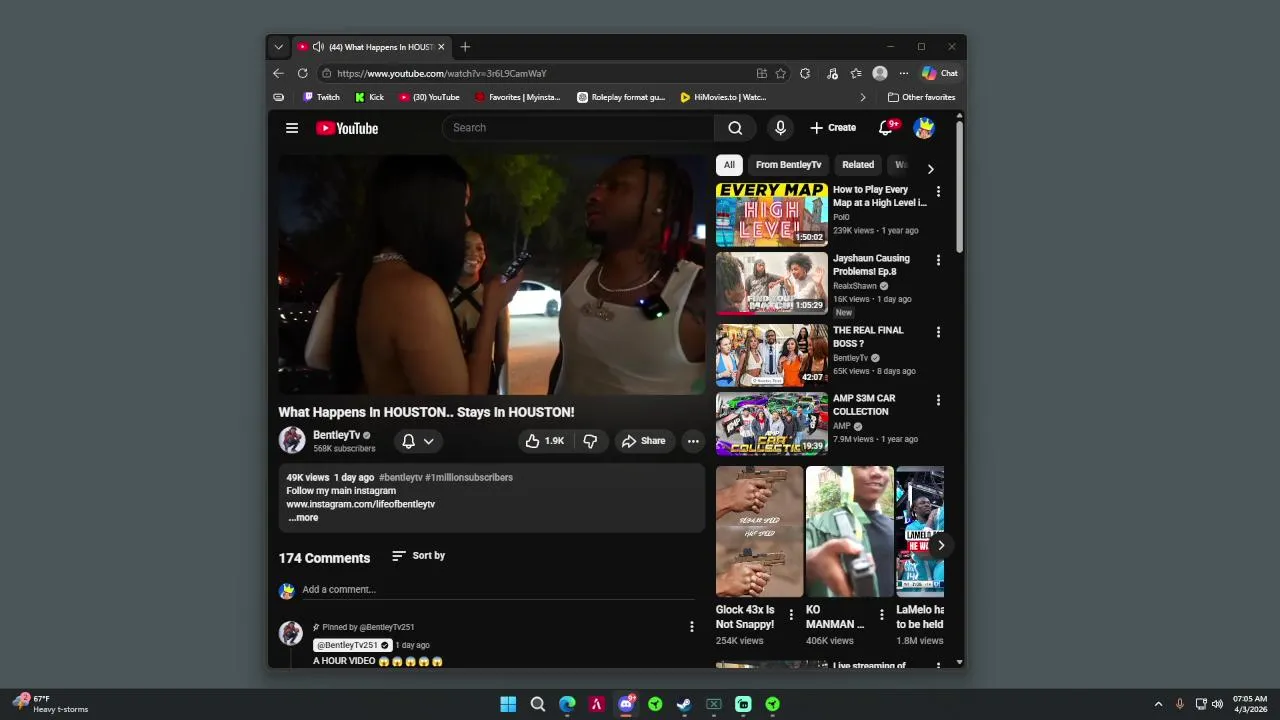Open Edge Settings and more ellipsis
Image resolution: width=1280 pixels, height=720 pixels.
pyautogui.click(x=904, y=73)
